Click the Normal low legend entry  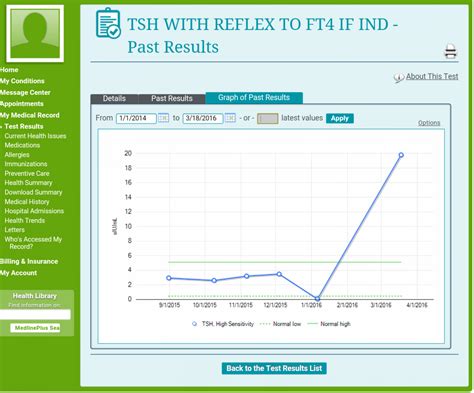coord(281,324)
